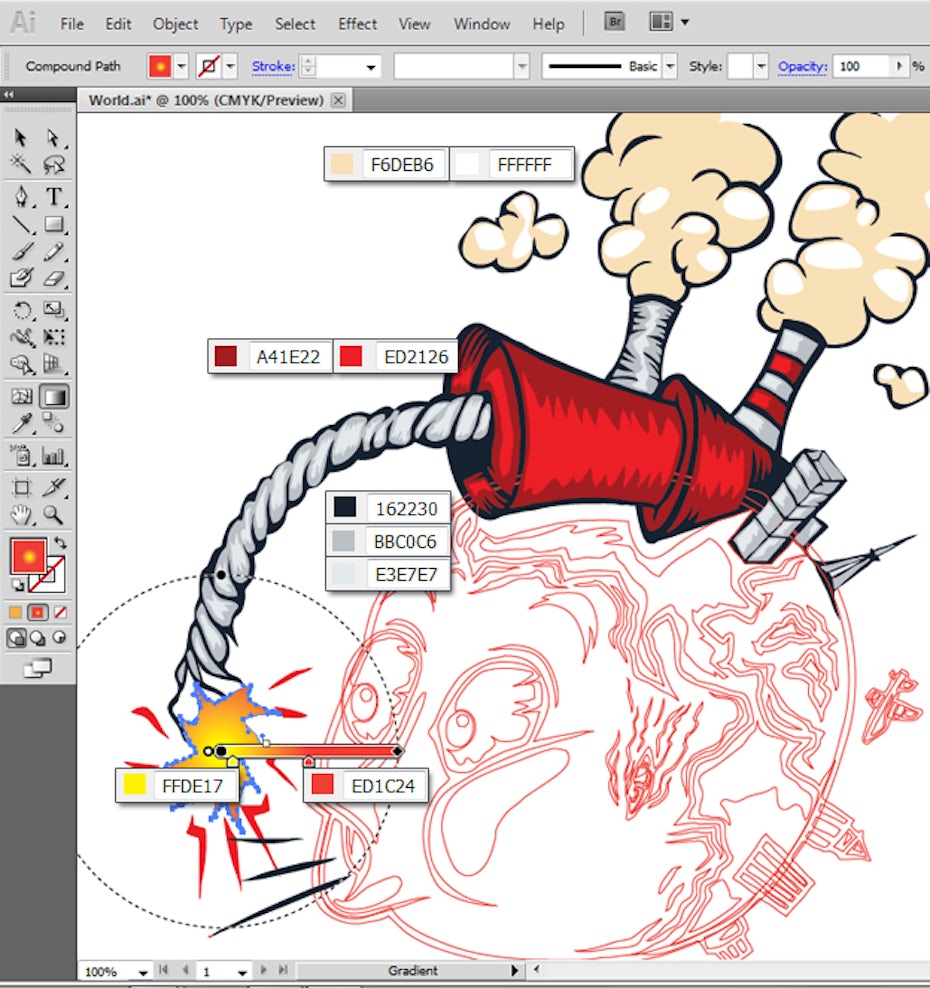
Task: Open Adobe Bridge with the Br icon
Action: coord(617,22)
